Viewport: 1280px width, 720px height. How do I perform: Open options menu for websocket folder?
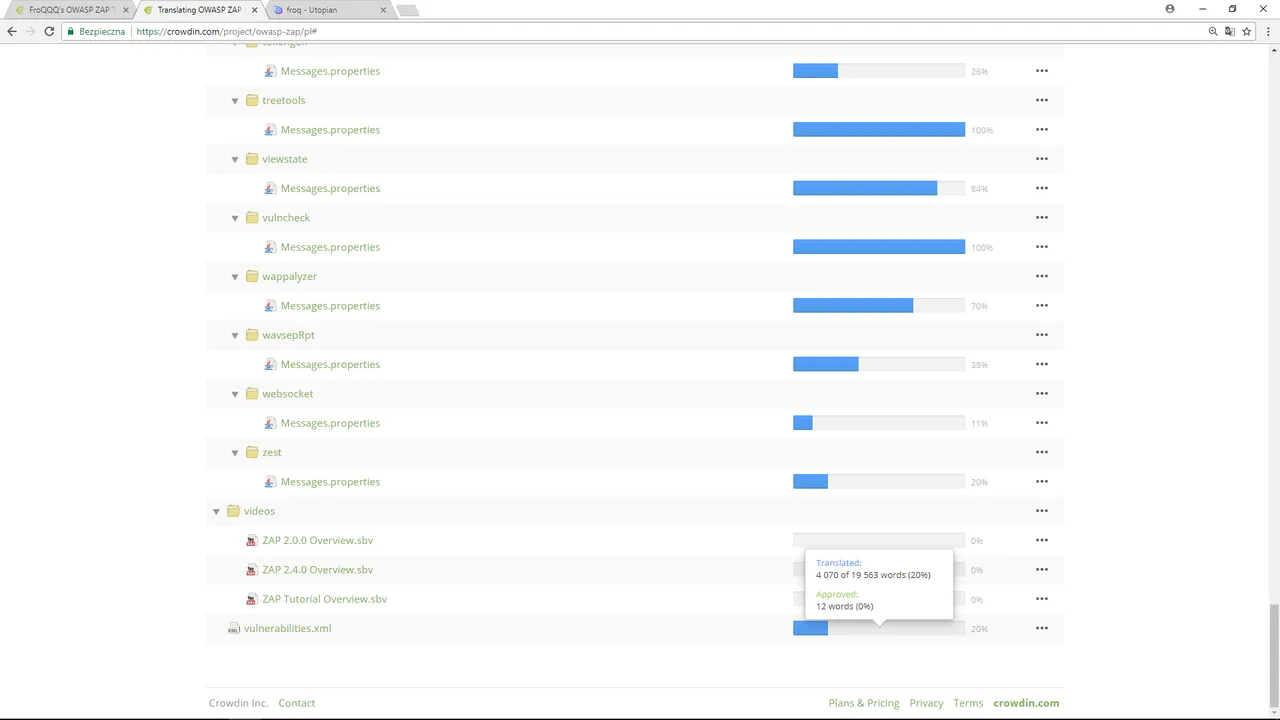coord(1042,393)
